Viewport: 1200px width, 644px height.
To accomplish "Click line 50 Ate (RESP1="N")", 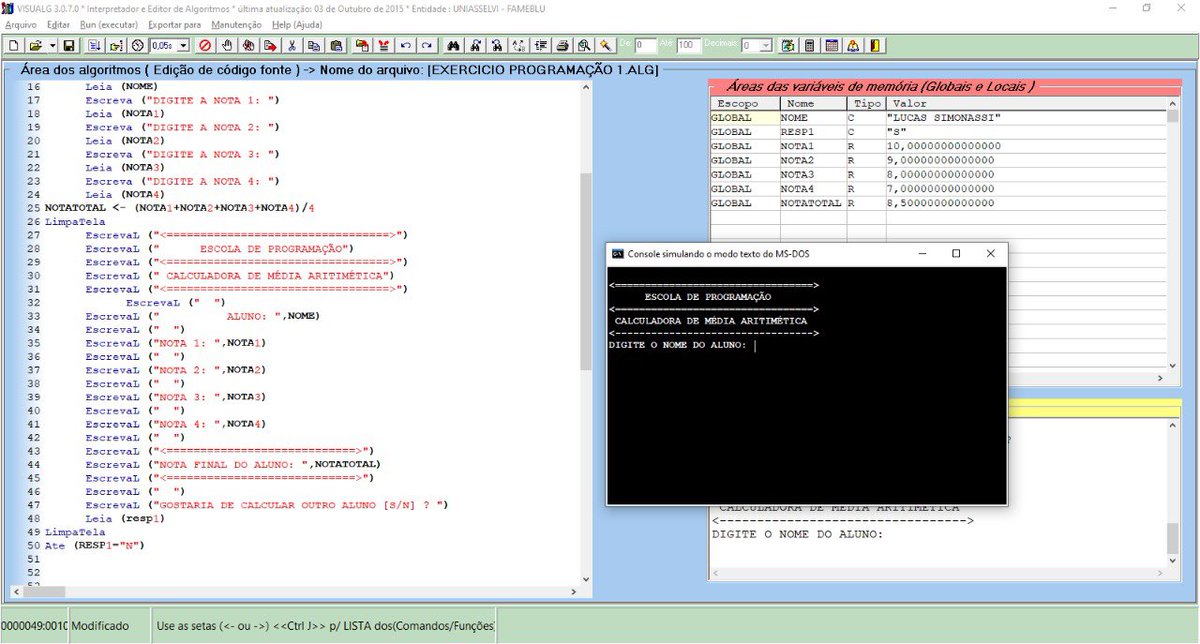I will pos(94,546).
